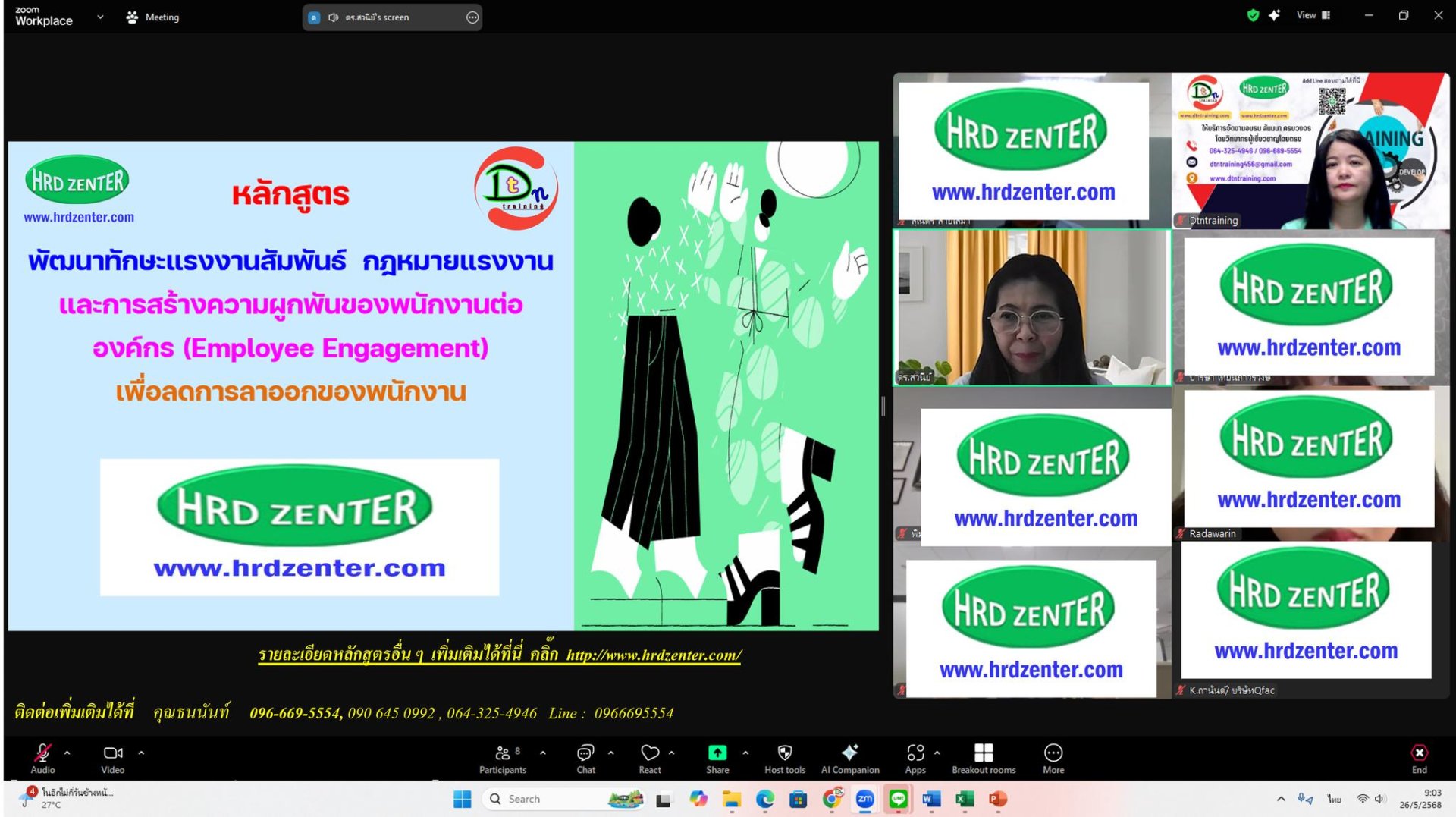Expand audio options caret next to Audio
The image size is (1456, 817).
[x=67, y=753]
